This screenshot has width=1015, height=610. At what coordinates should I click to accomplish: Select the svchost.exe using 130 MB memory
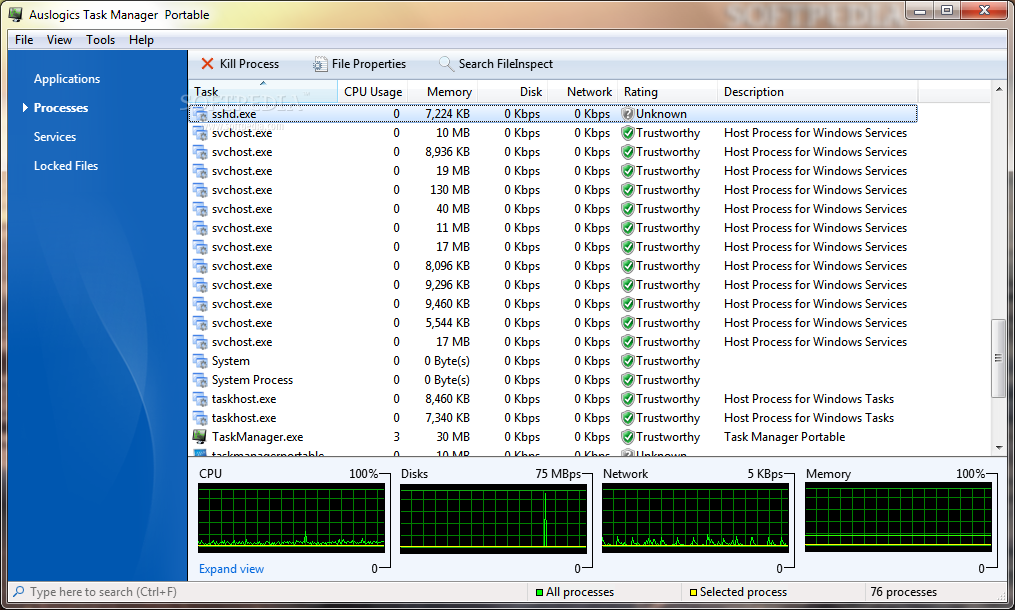click(241, 190)
